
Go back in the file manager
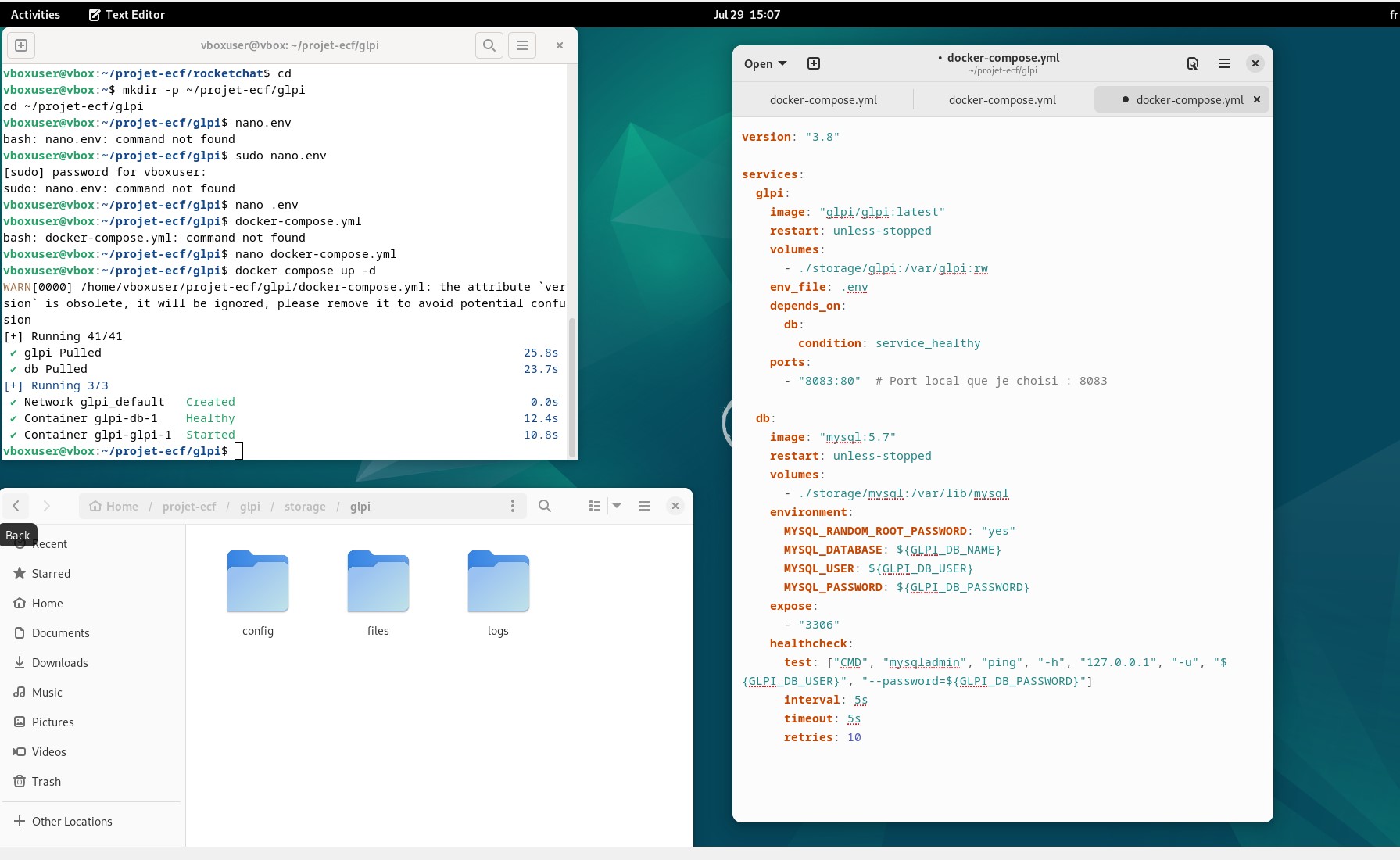[x=16, y=506]
